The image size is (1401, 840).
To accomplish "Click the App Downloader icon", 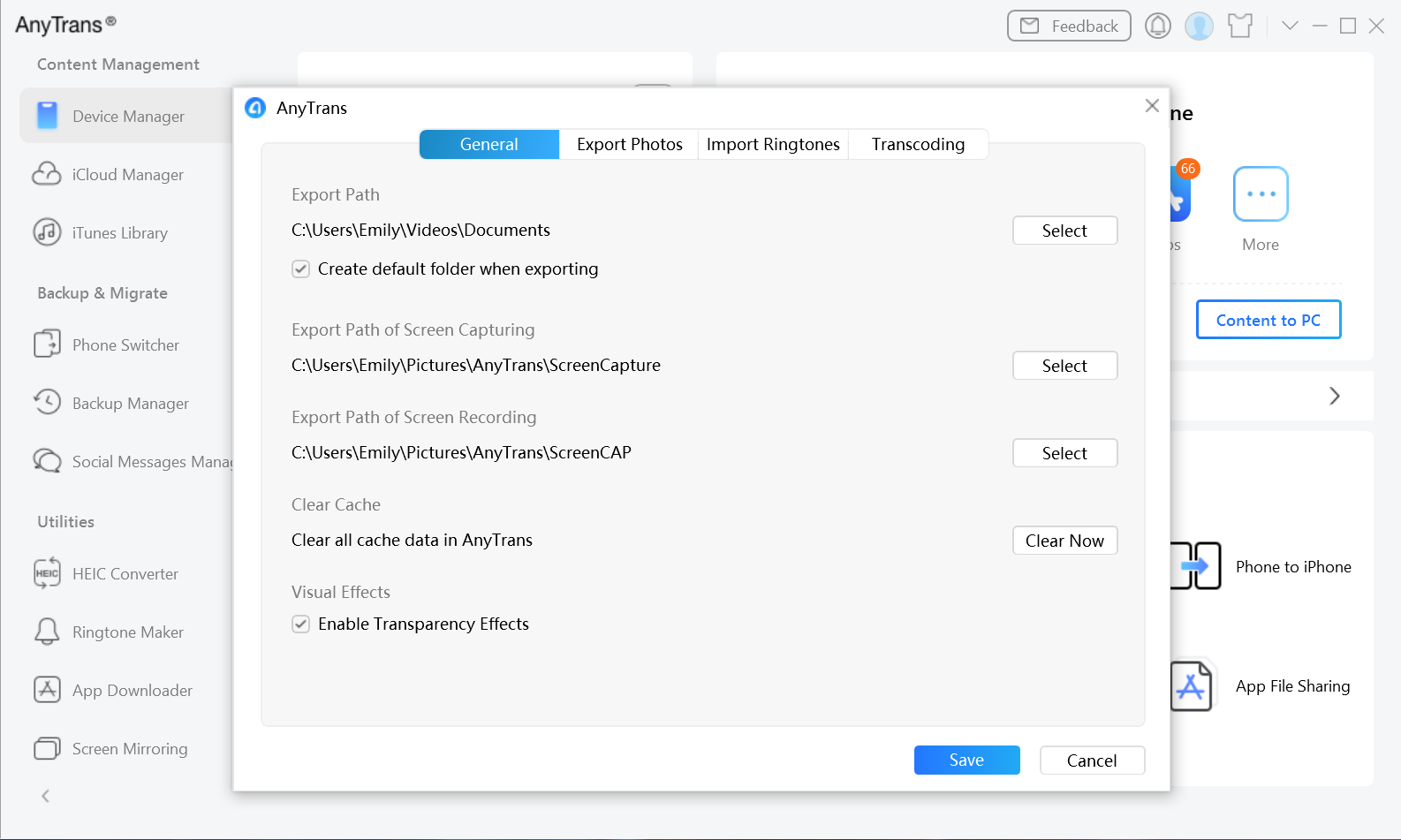I will 47,689.
